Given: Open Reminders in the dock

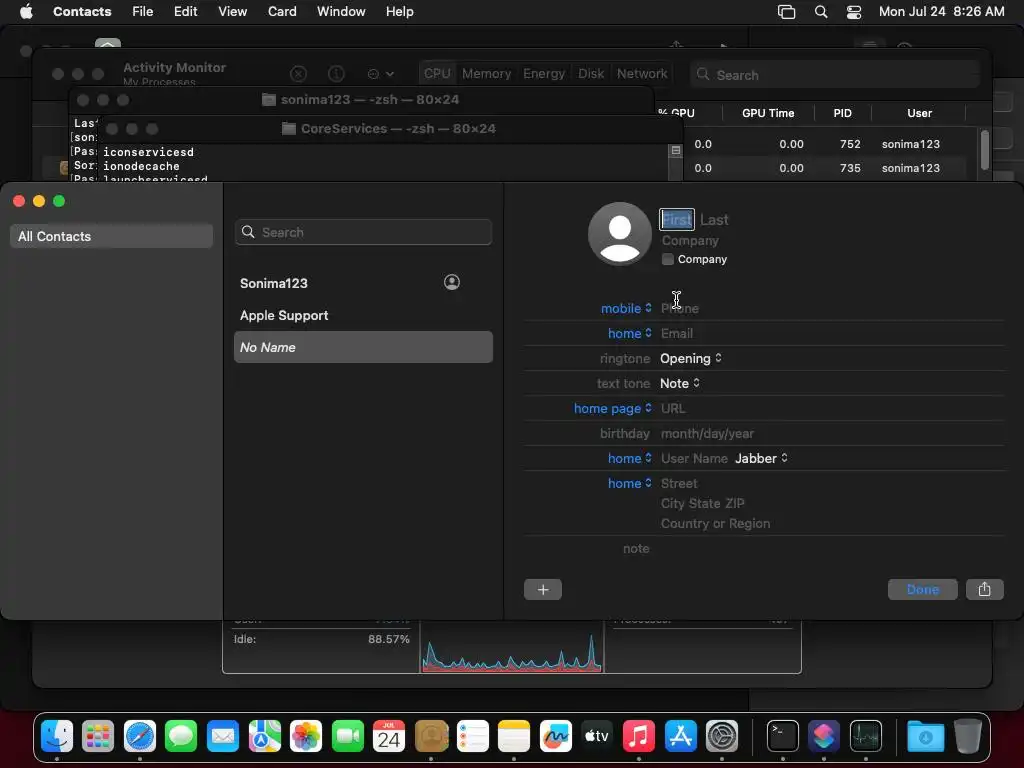Looking at the screenshot, I should click(472, 736).
